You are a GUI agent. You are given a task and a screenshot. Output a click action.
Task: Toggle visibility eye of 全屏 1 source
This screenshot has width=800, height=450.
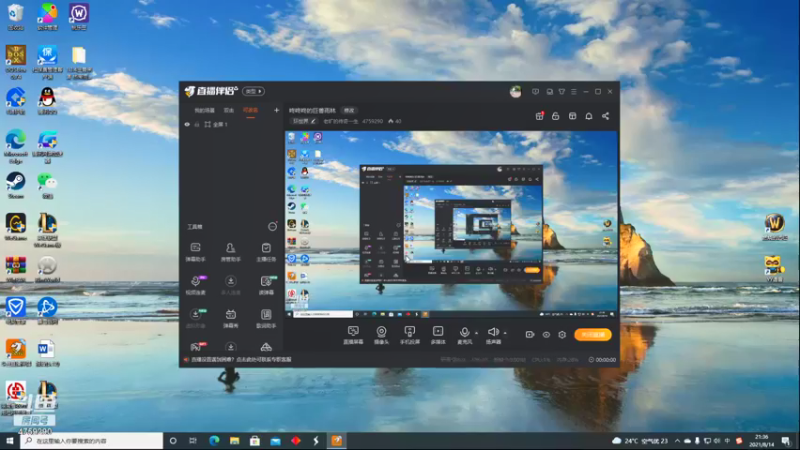point(187,124)
